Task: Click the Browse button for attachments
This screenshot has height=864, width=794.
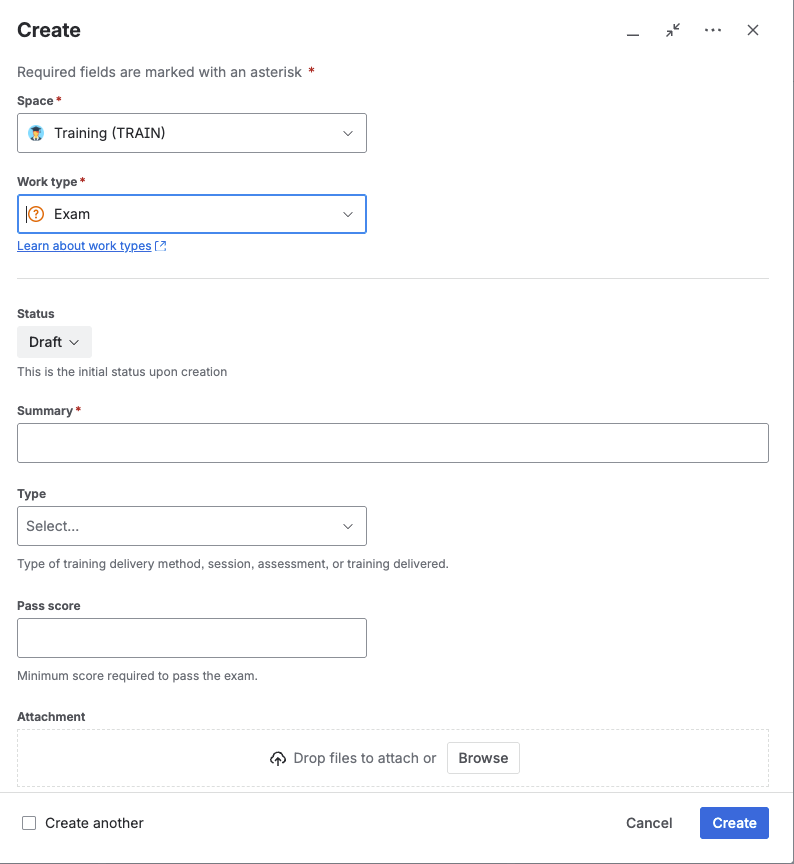Action: click(483, 758)
